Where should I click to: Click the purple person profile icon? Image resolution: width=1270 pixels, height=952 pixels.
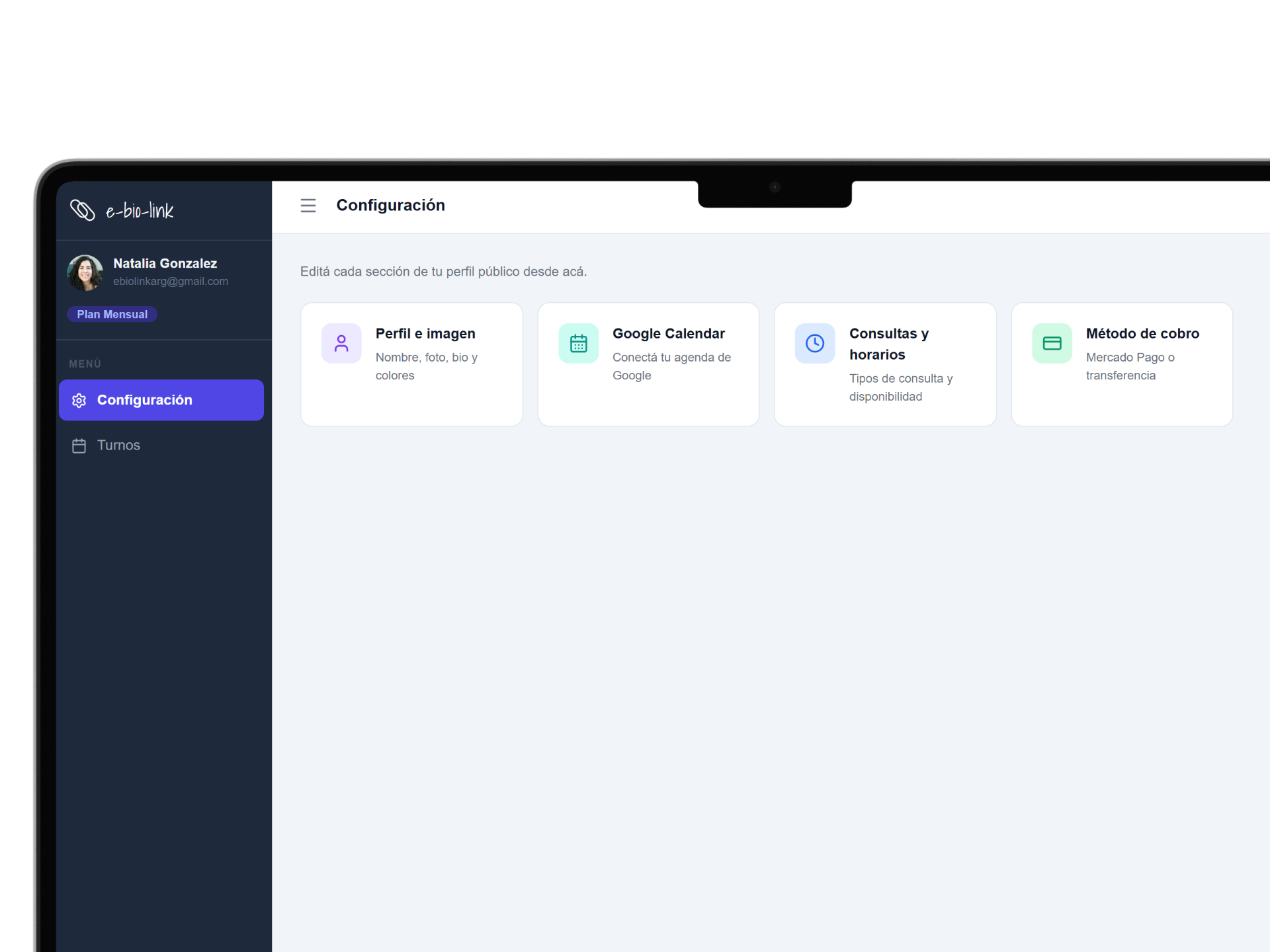(341, 343)
